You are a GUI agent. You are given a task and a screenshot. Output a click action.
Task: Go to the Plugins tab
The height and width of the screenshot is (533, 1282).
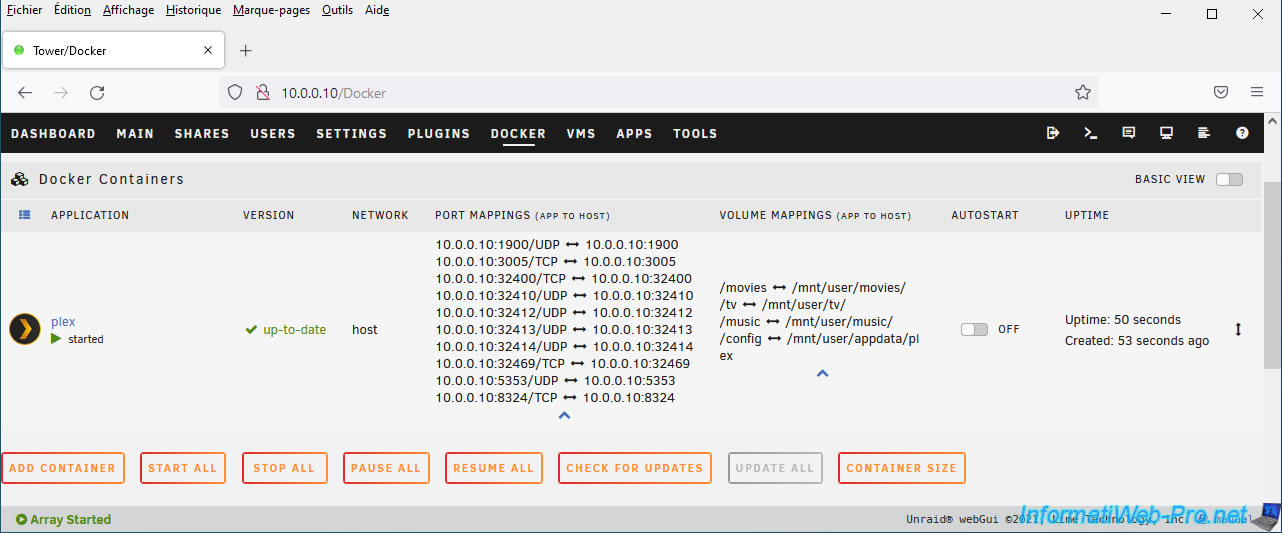438,134
